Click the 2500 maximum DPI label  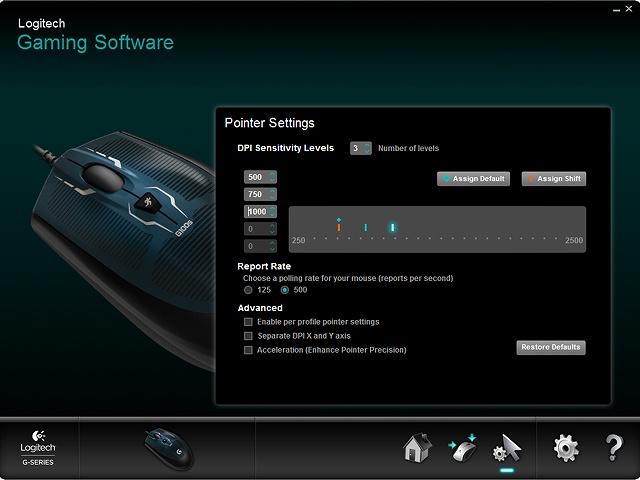tap(574, 240)
